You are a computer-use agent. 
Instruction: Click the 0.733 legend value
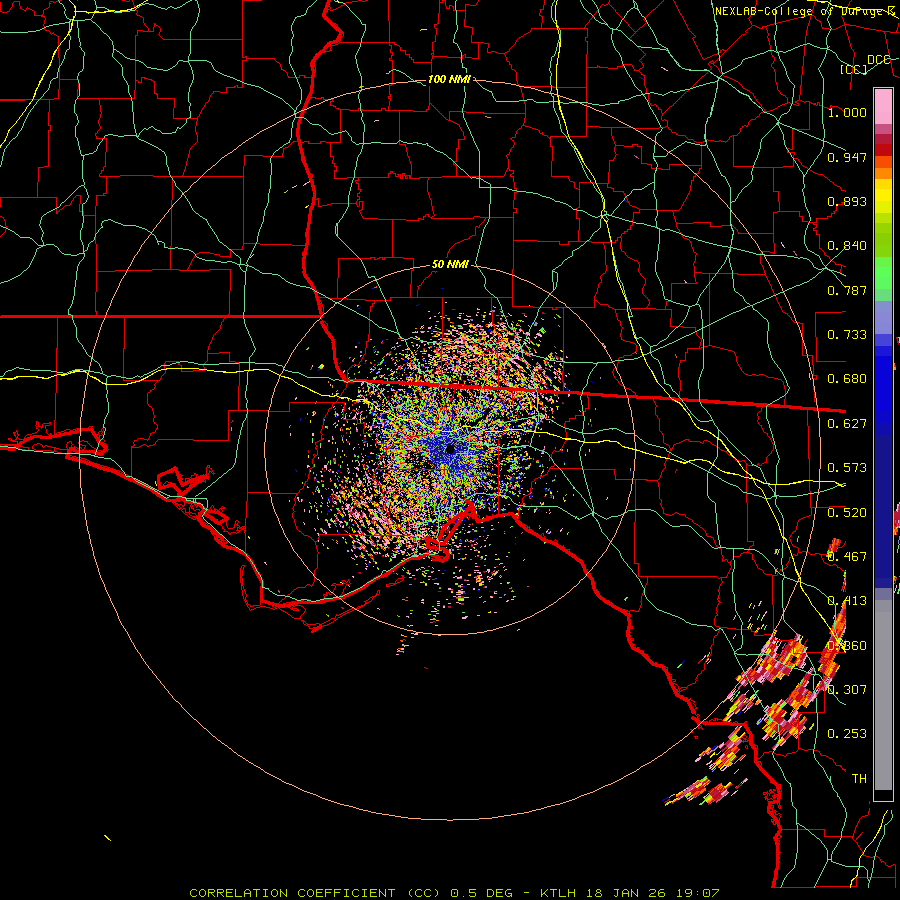click(847, 335)
